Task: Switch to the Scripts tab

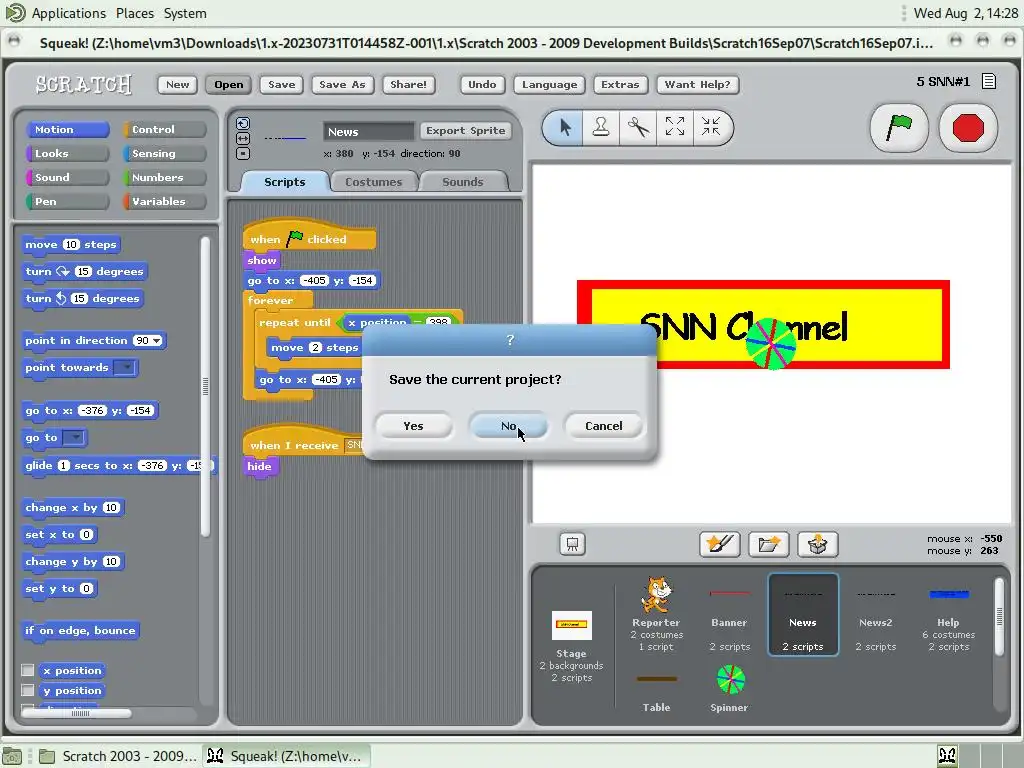Action: coord(285,182)
